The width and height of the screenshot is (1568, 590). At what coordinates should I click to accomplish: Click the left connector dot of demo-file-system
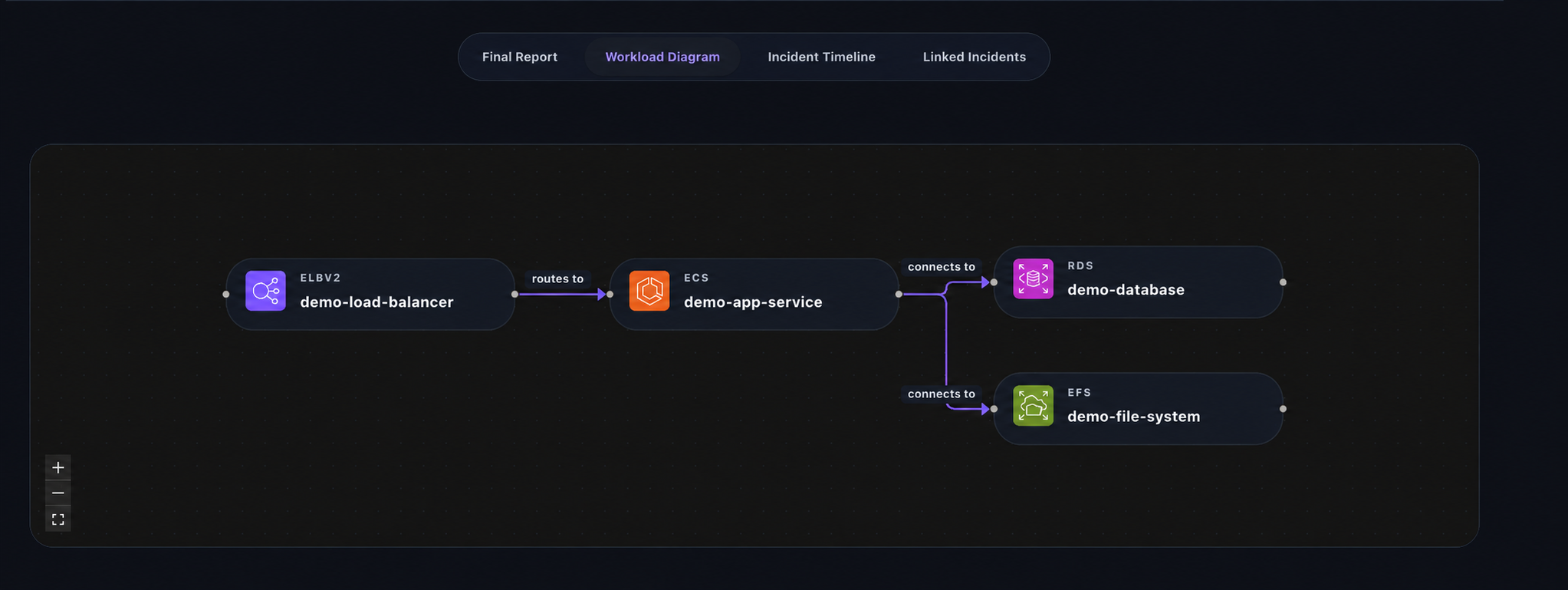coord(994,409)
